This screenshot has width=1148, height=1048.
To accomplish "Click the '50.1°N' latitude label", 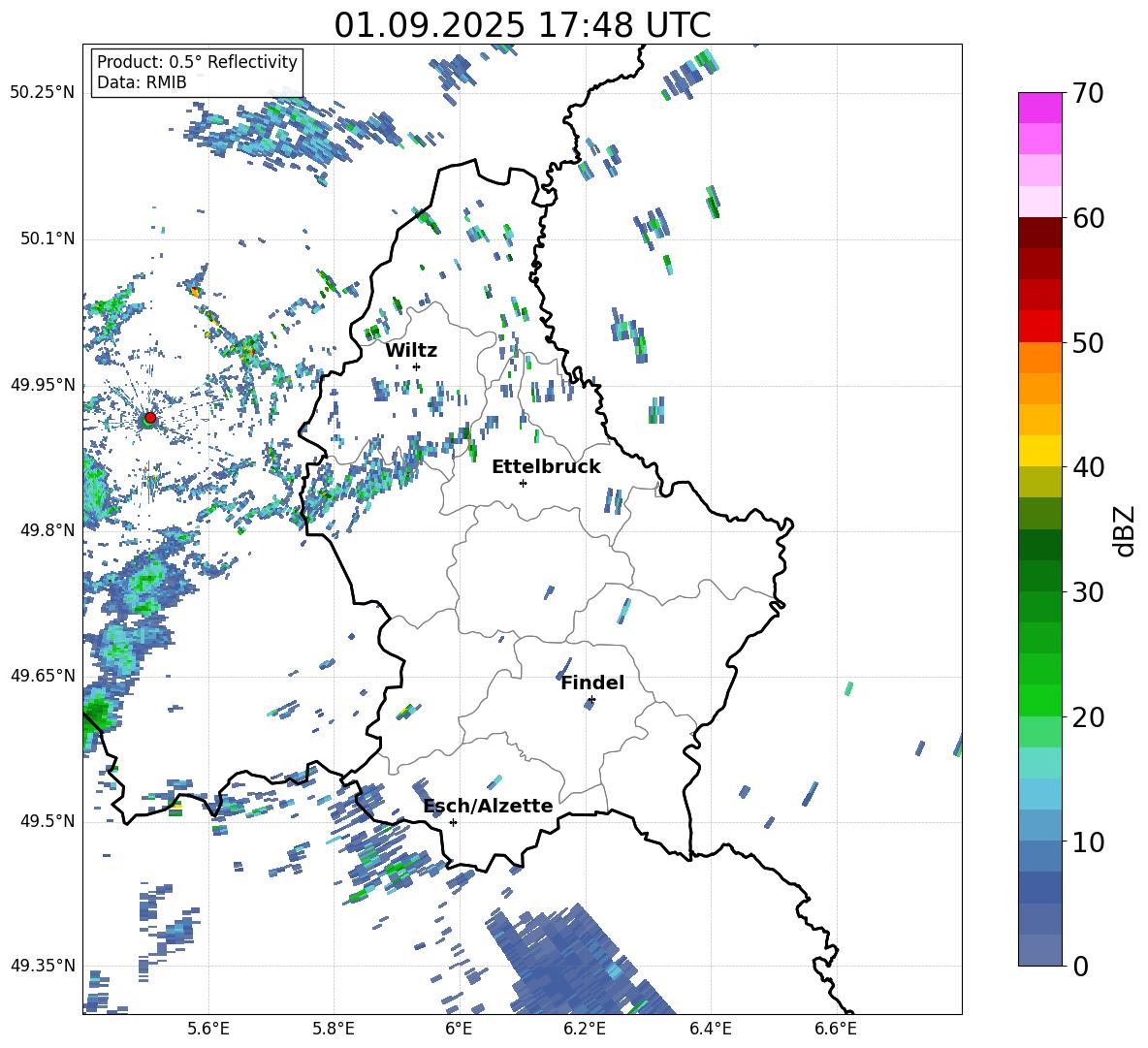I will coord(48,238).
